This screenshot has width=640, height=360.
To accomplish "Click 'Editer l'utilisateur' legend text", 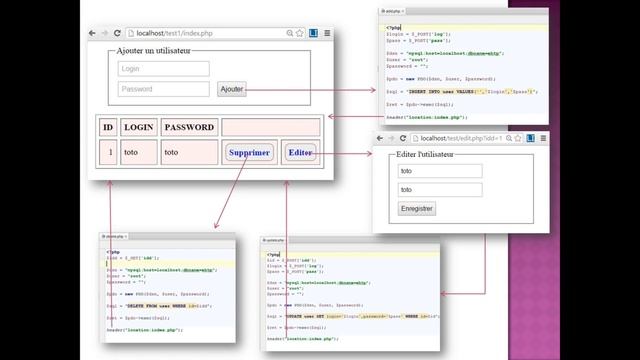I will tap(424, 154).
